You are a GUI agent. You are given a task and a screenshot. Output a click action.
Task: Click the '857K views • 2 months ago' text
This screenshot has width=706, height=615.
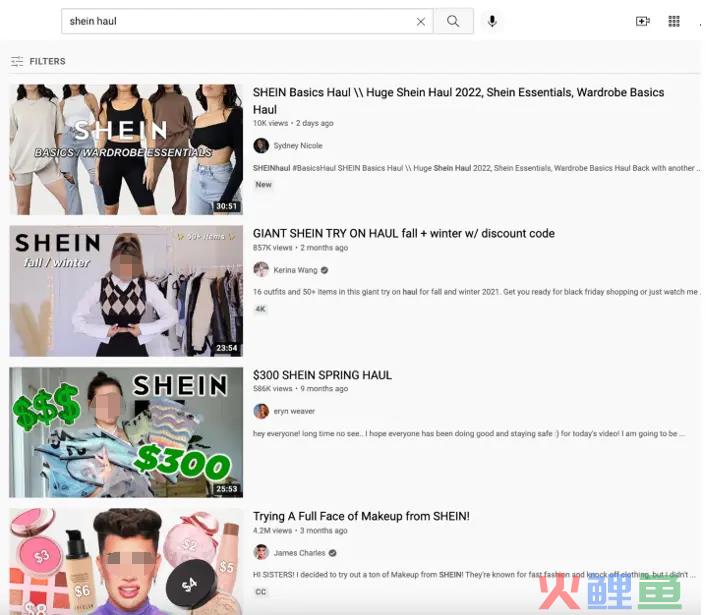tap(300, 248)
